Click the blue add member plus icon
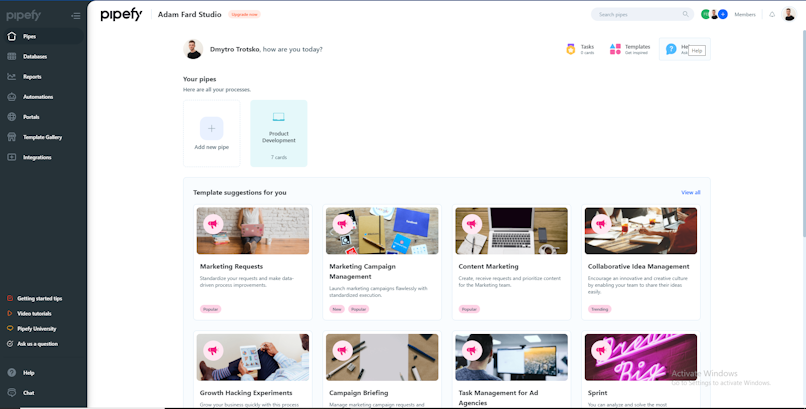Viewport: 806px width, 409px height. [723, 14]
